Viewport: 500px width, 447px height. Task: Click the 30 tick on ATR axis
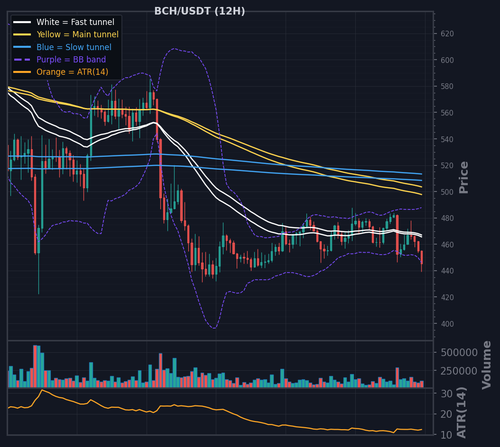[x=446, y=394]
